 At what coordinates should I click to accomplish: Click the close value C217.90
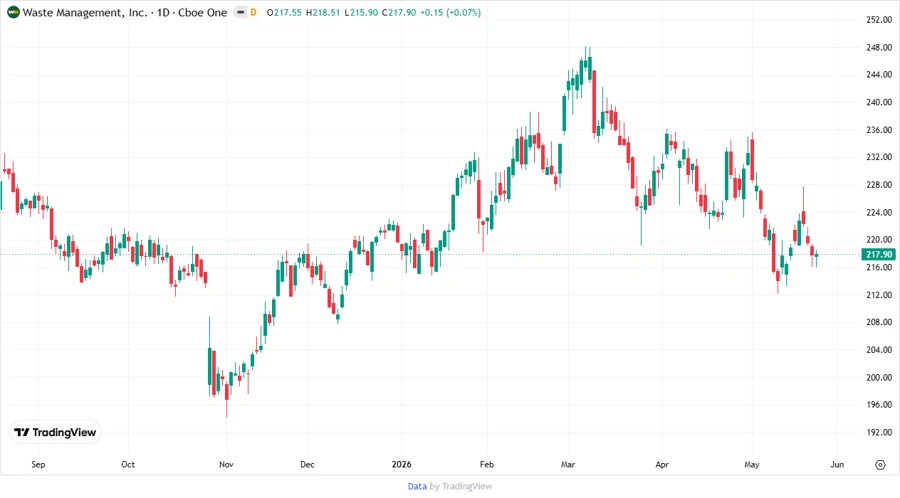399,12
